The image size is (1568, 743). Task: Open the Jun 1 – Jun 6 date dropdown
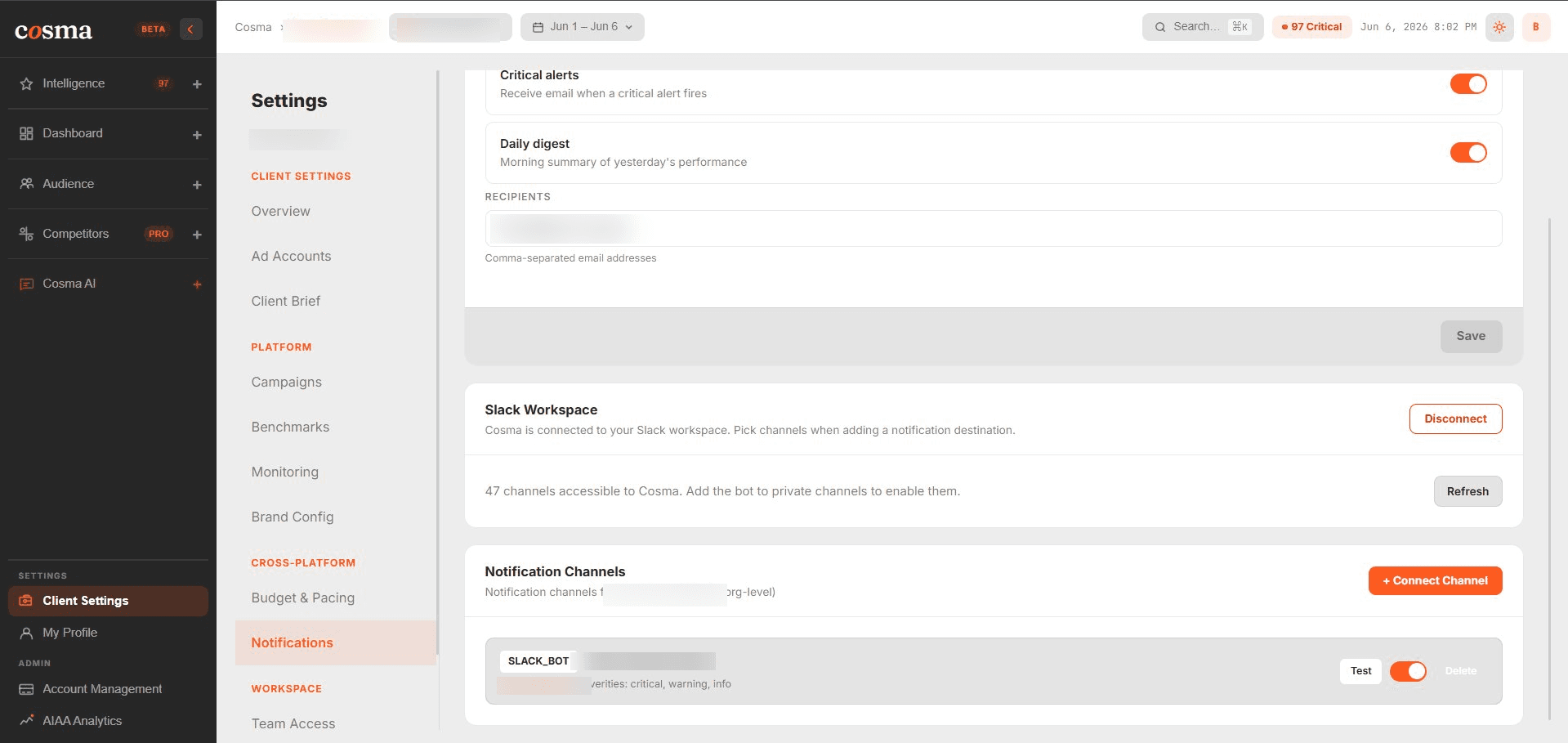coord(583,27)
